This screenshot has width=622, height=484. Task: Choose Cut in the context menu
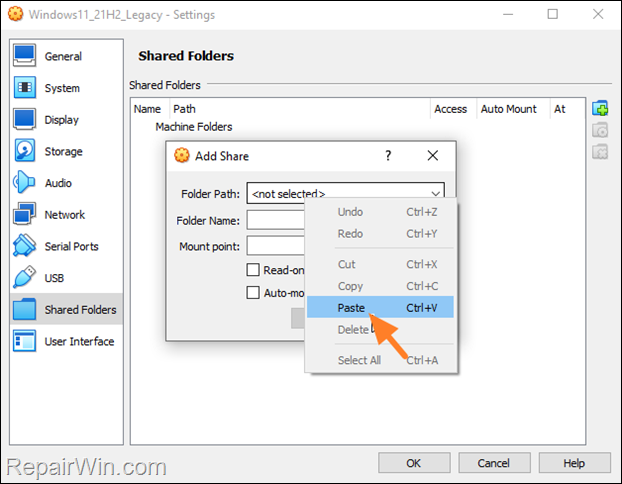pos(380,264)
